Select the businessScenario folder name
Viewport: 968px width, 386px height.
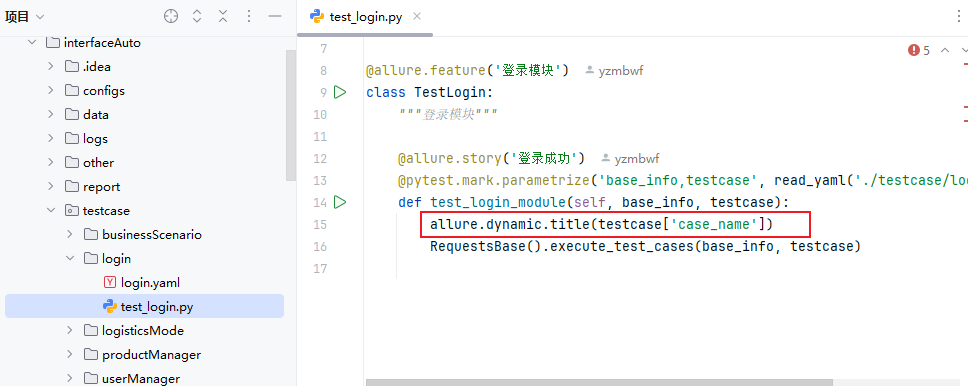[152, 235]
